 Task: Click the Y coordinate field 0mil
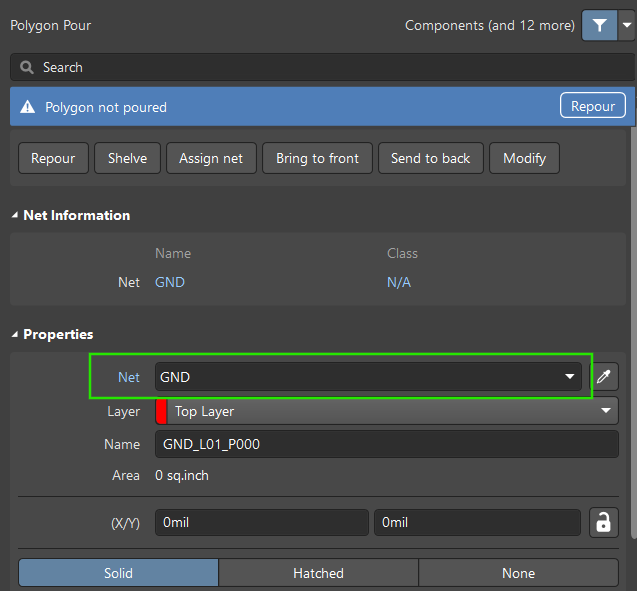(477, 522)
